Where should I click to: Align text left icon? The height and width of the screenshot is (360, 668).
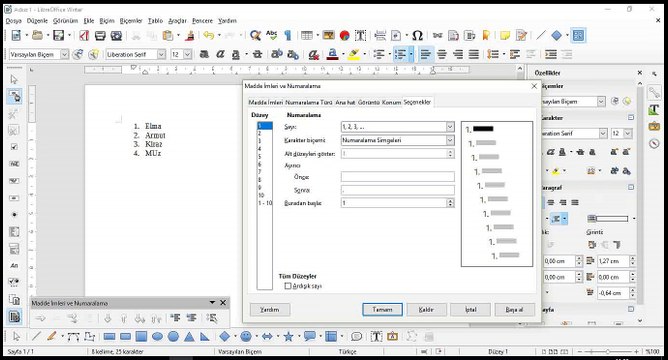point(425,55)
